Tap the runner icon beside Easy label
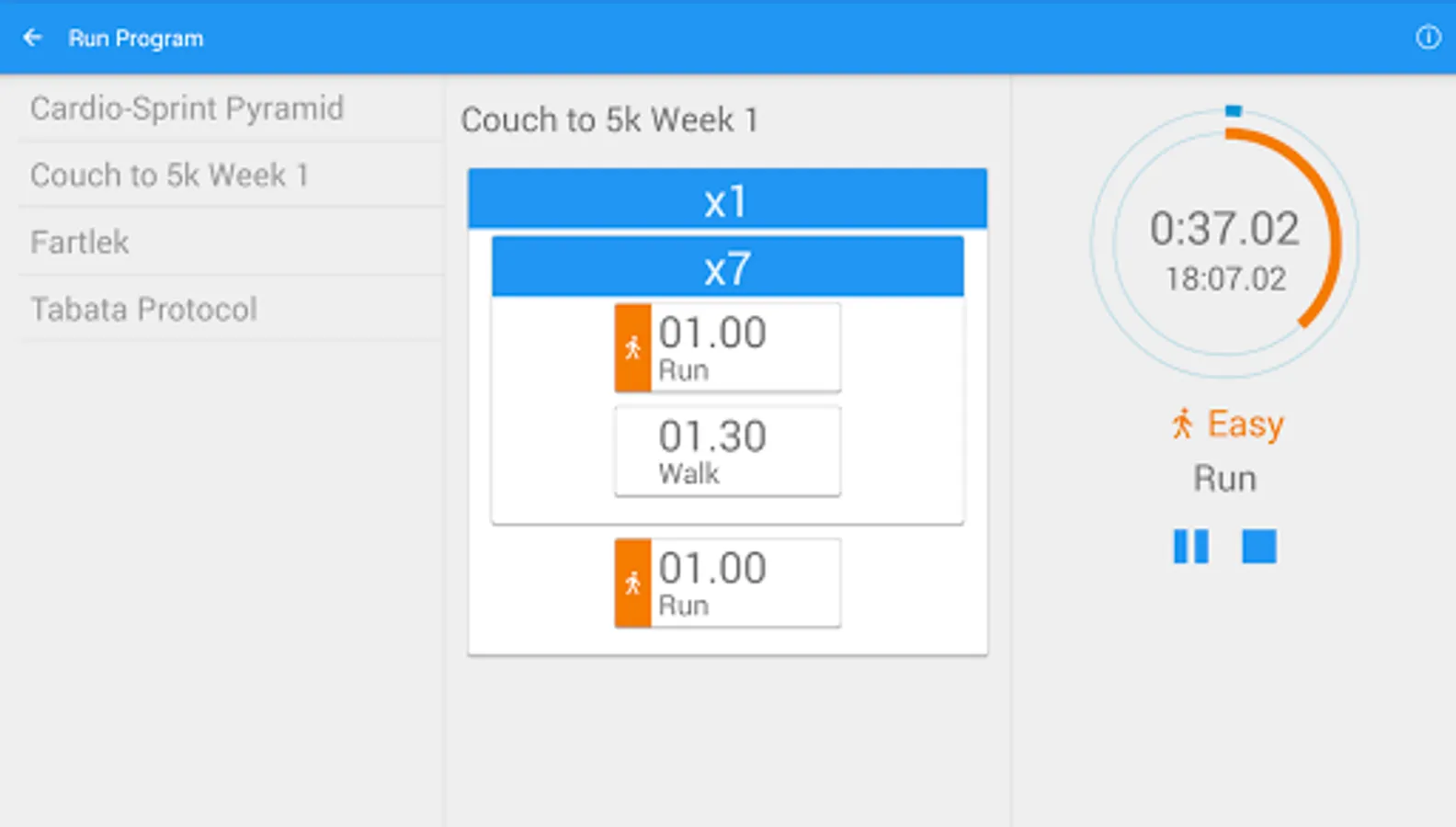The height and width of the screenshot is (827, 1456). (1182, 425)
